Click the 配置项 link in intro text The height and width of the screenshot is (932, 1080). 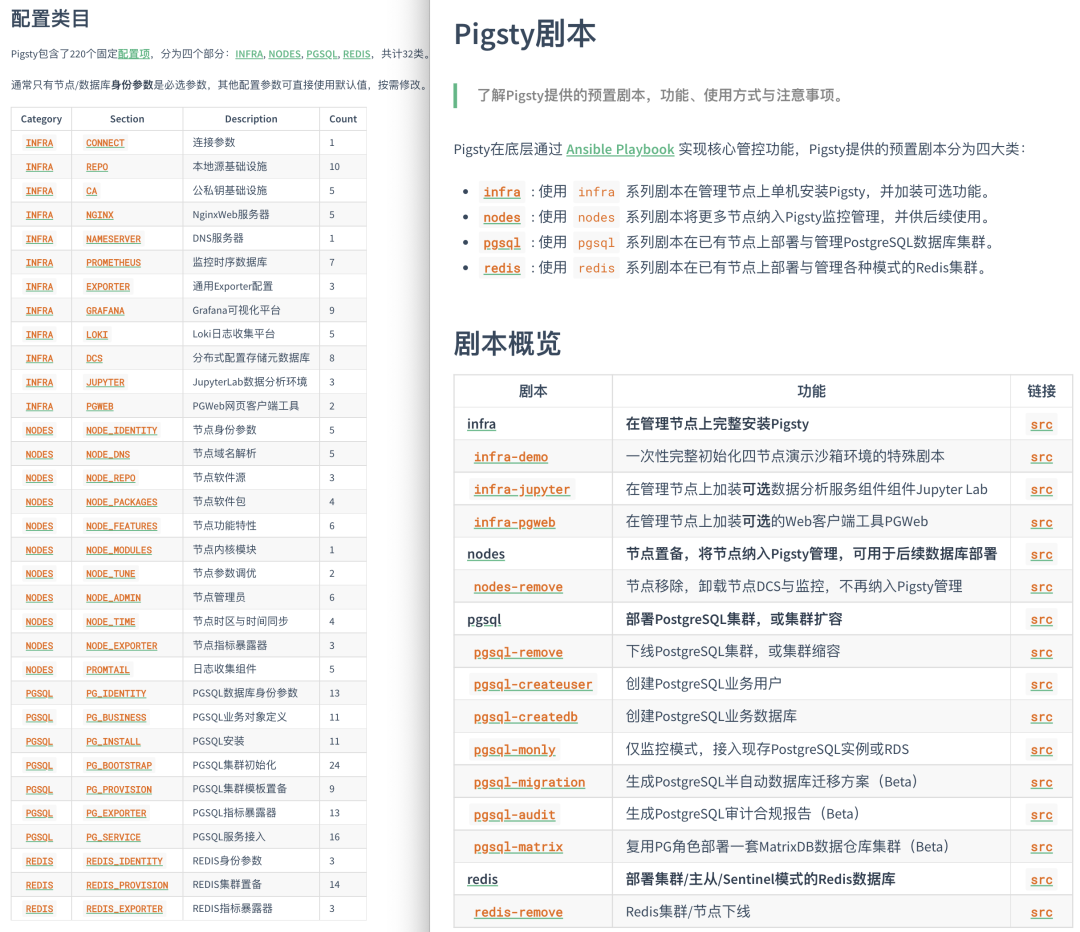(134, 54)
